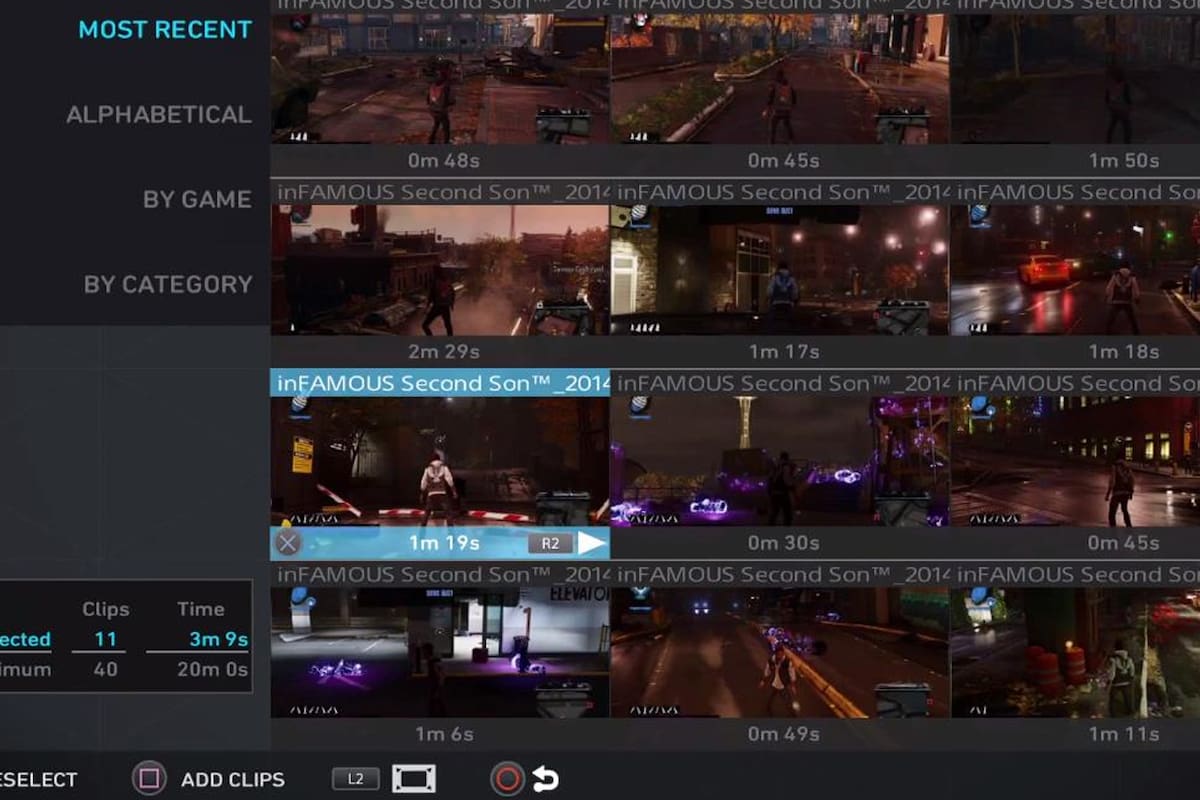Go back using the return arrow icon

[x=545, y=780]
